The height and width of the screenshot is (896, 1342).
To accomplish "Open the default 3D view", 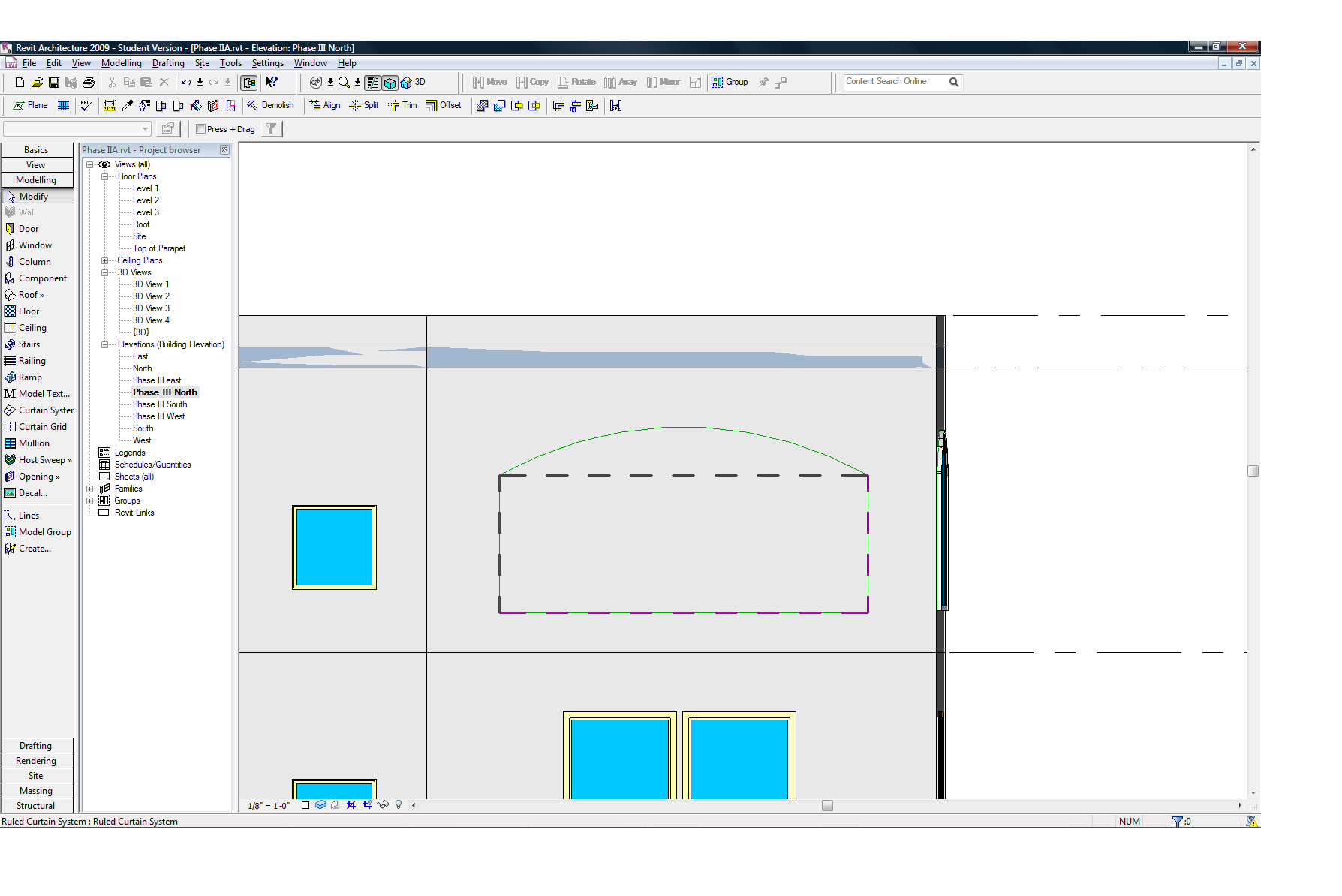I will click(413, 83).
